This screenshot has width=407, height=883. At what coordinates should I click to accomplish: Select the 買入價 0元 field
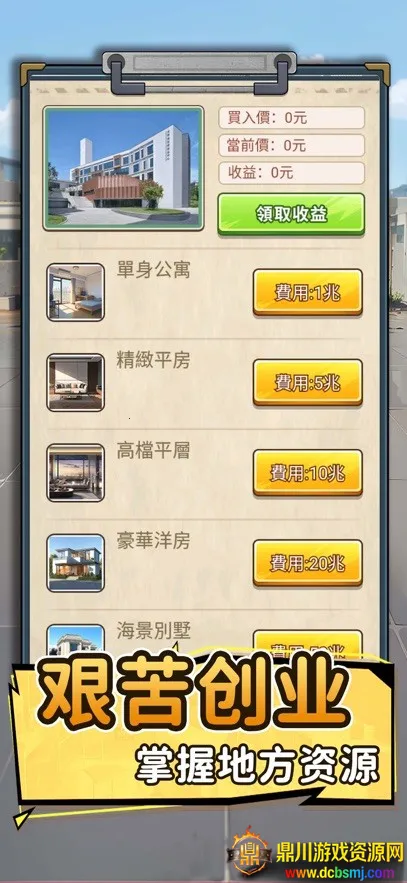[292, 118]
